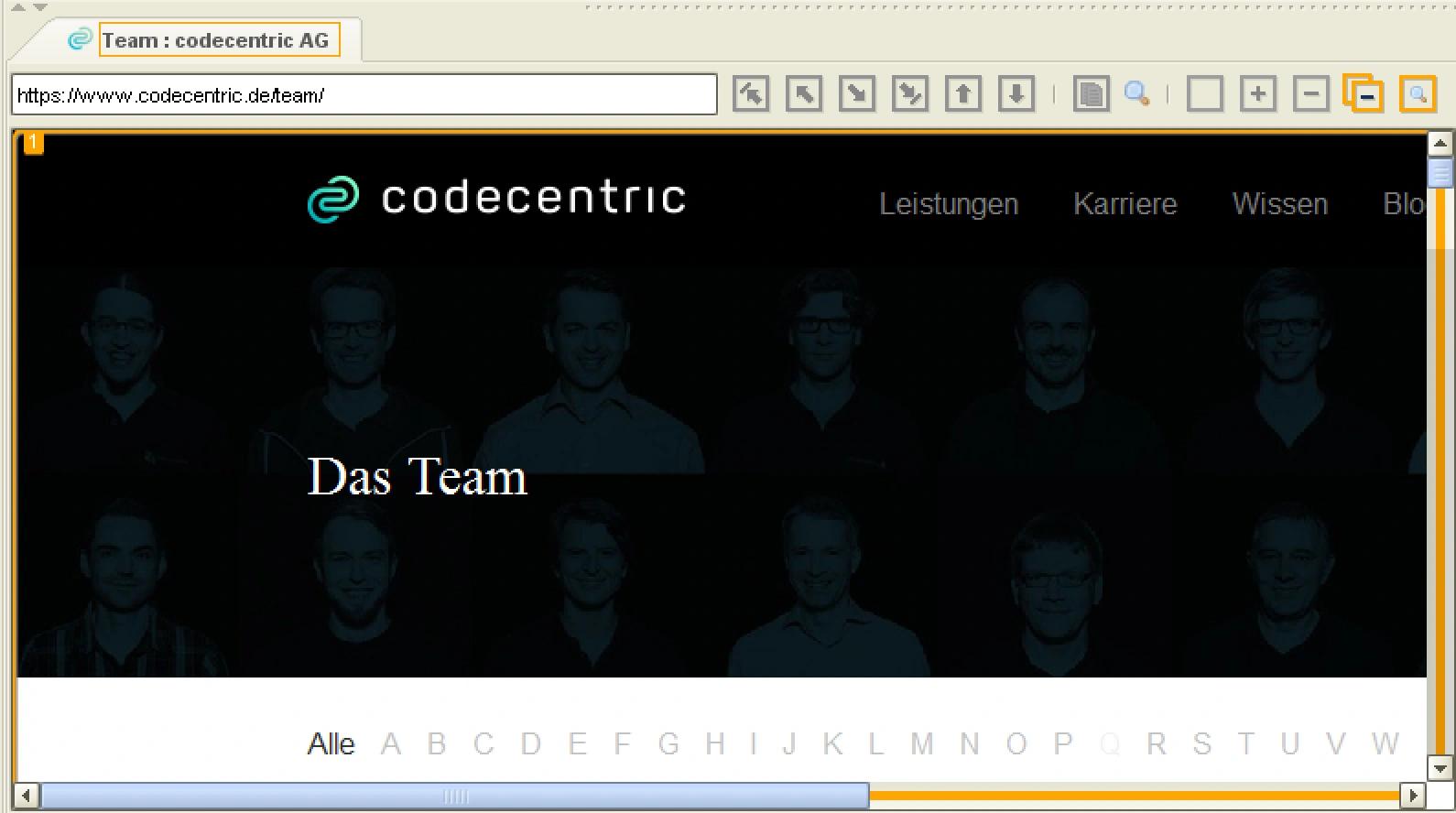Click the single down-right arrow toolbar icon
Viewport: 1456px width, 813px height.
(857, 94)
